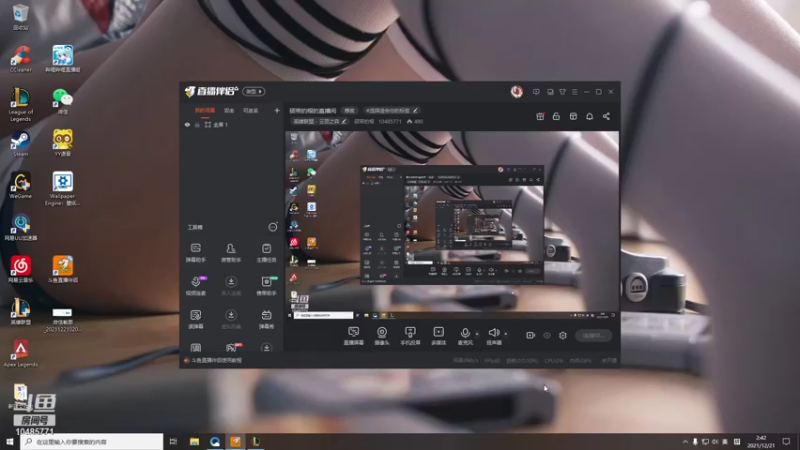Open the toolbox more-options circle icon
The image size is (800, 450).
pos(273,227)
